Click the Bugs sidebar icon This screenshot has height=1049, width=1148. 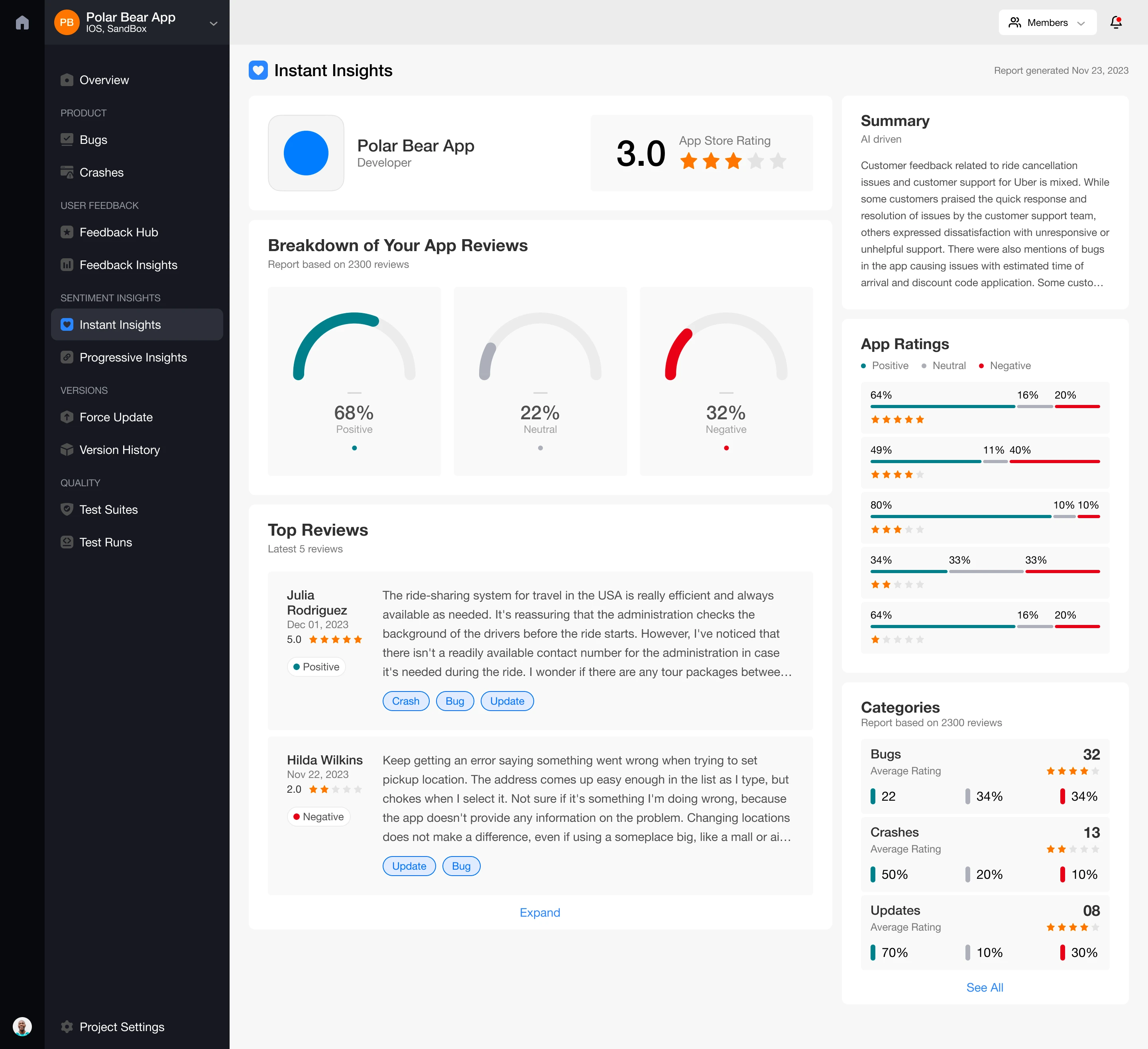coord(67,139)
